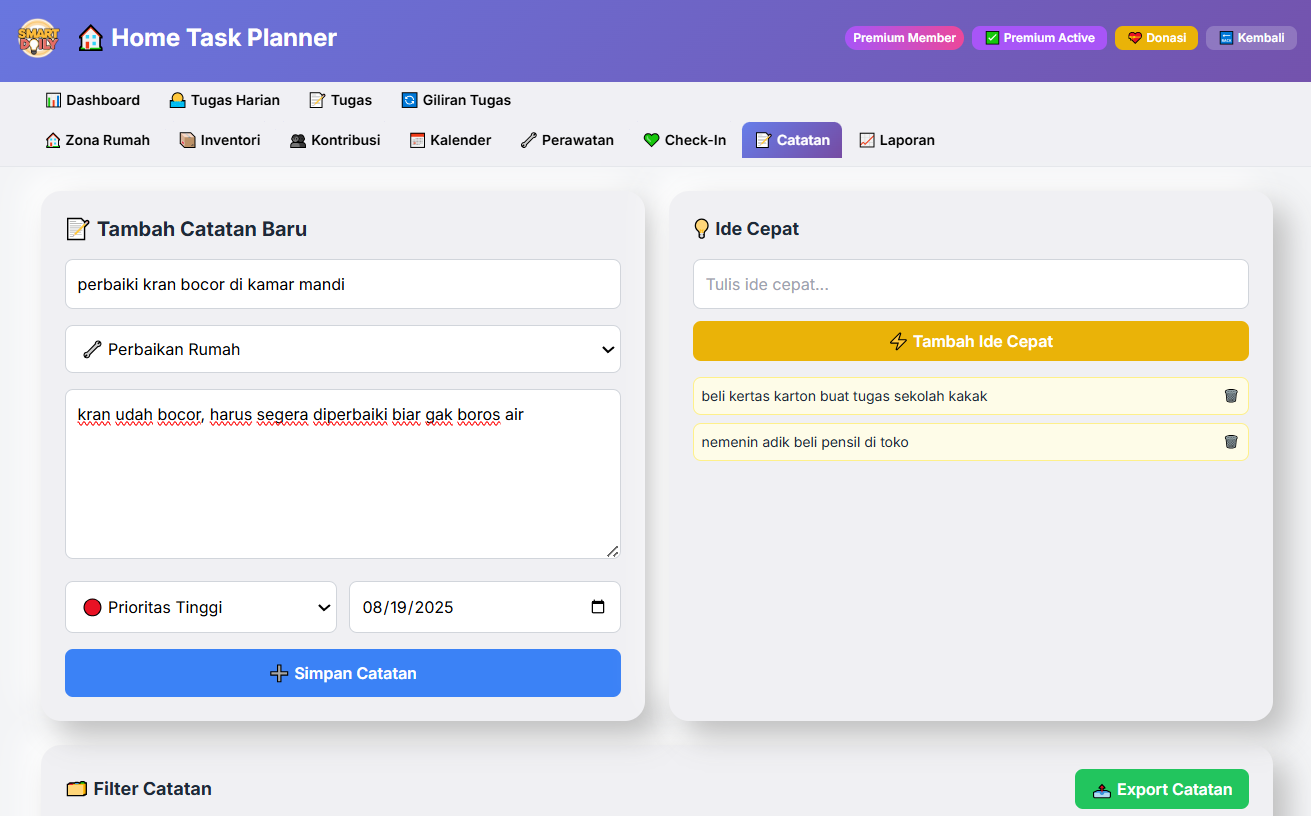Open the Dashboard tab
Image resolution: width=1311 pixels, height=816 pixels.
coord(92,100)
